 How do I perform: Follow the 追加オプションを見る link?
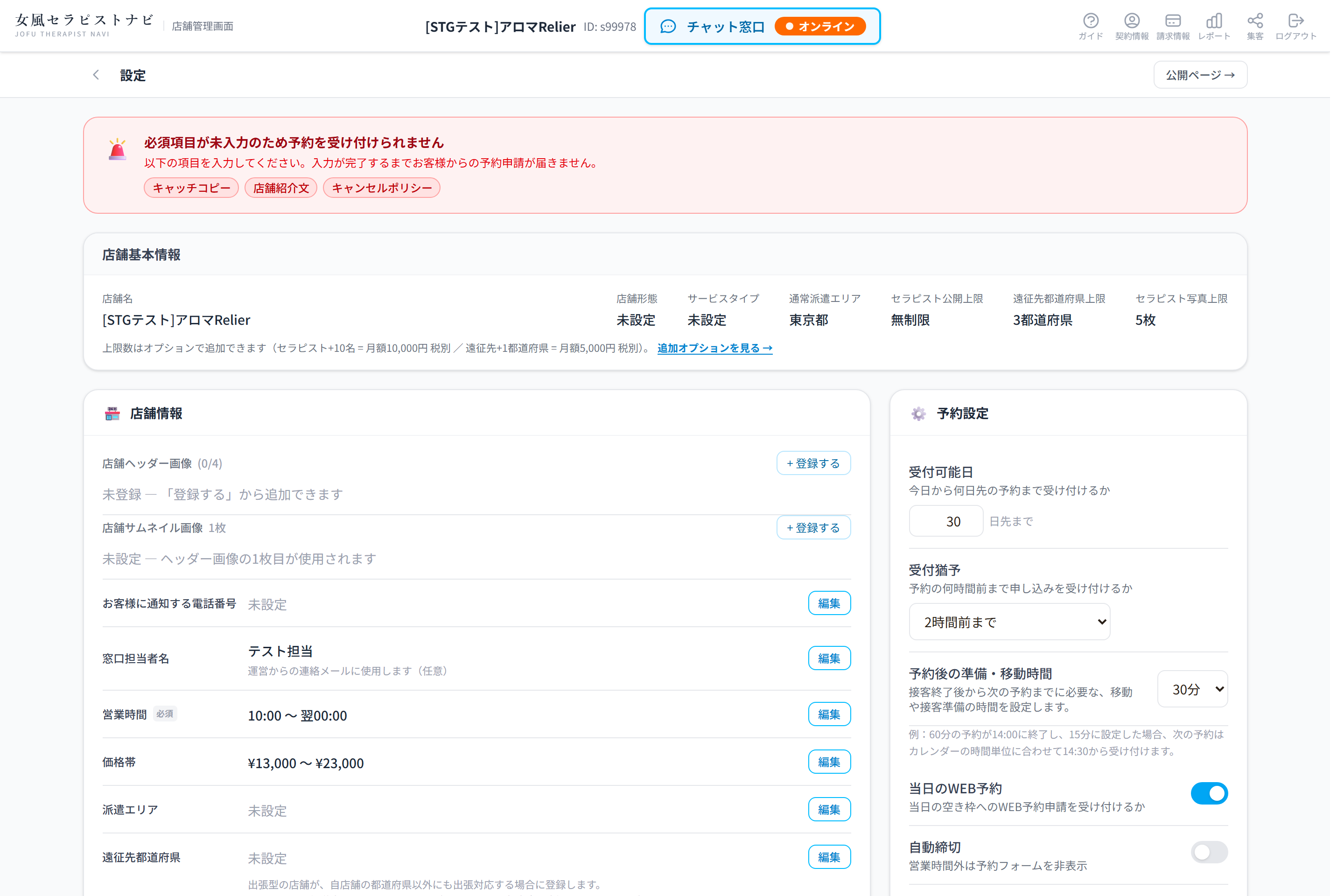pos(722,351)
